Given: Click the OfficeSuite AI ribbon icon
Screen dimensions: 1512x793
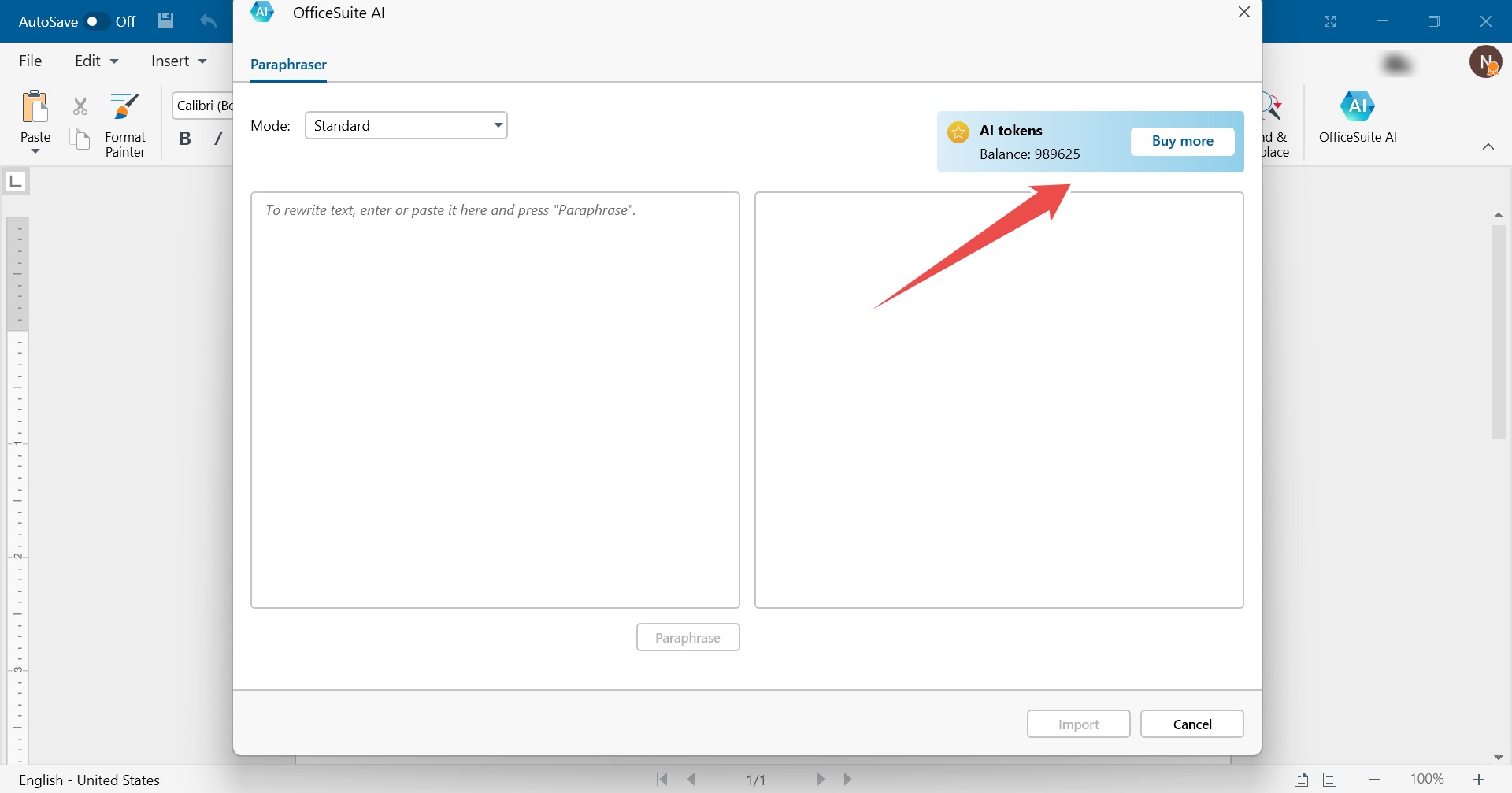Looking at the screenshot, I should coord(1358,117).
